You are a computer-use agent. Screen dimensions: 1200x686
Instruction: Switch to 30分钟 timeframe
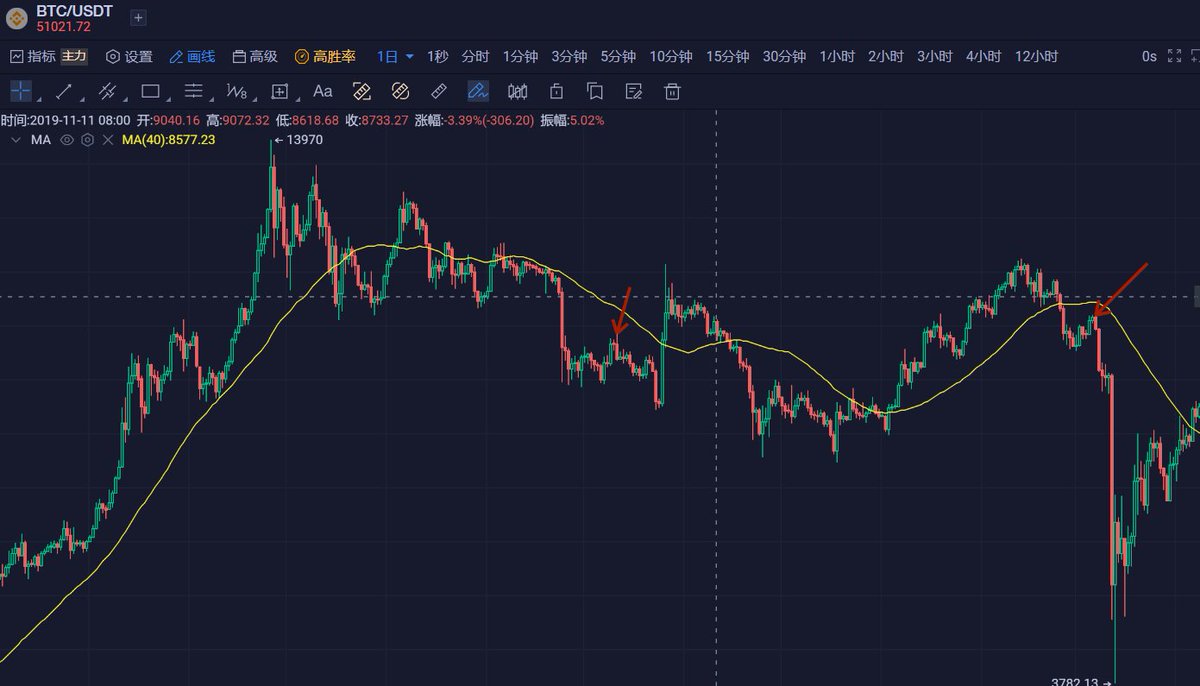pyautogui.click(x=784, y=57)
